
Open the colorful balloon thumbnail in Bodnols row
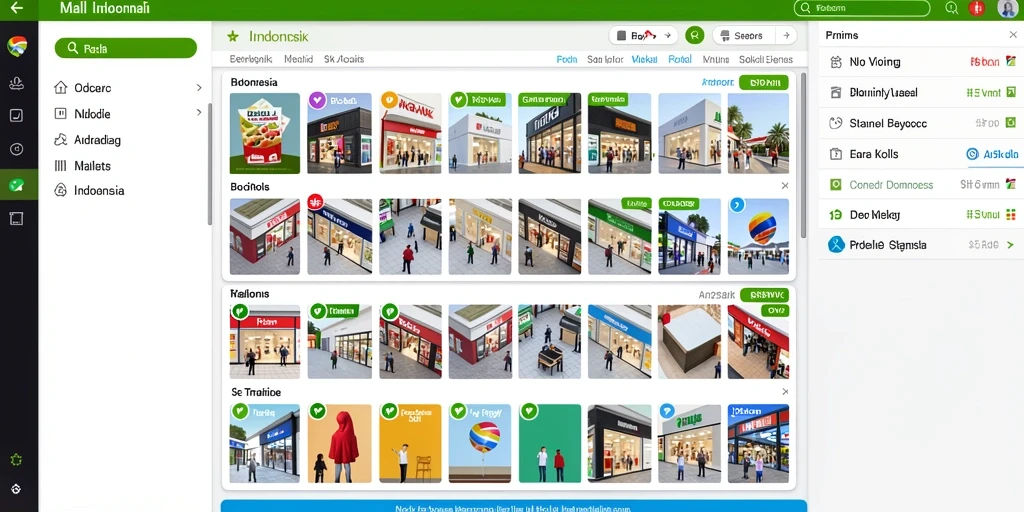pos(758,236)
